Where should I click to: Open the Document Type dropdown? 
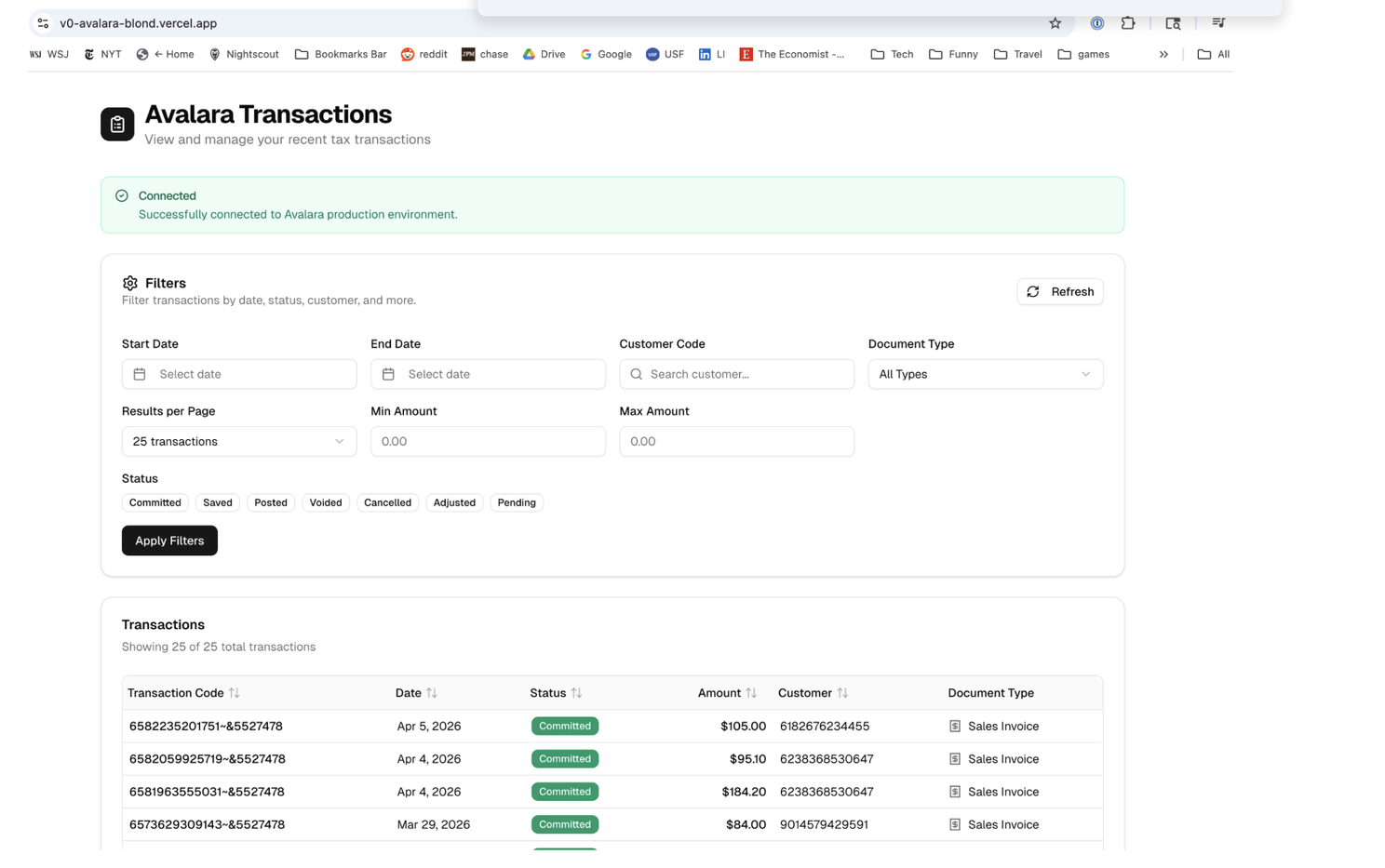[985, 374]
